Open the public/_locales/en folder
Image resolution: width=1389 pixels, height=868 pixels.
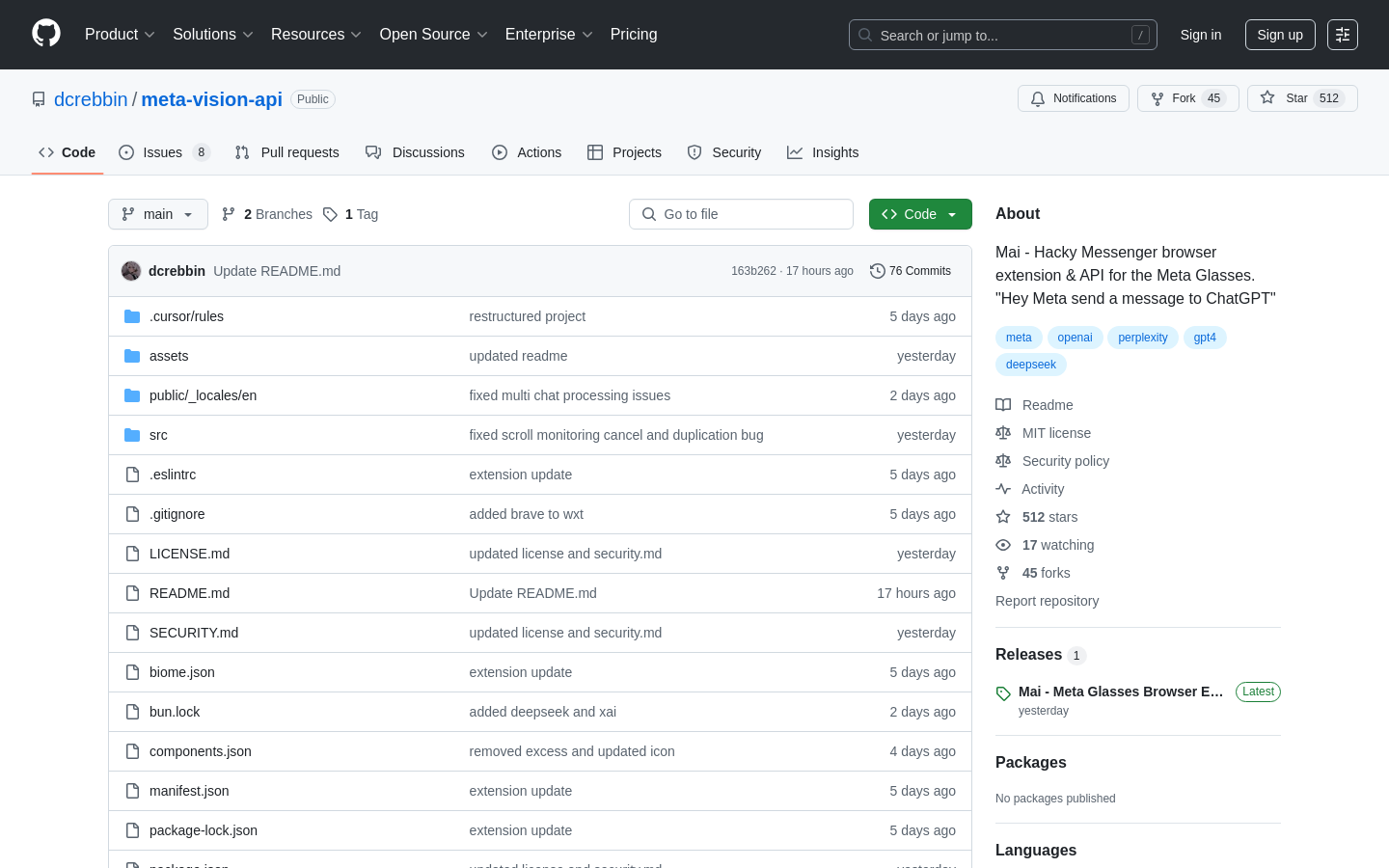pos(203,395)
